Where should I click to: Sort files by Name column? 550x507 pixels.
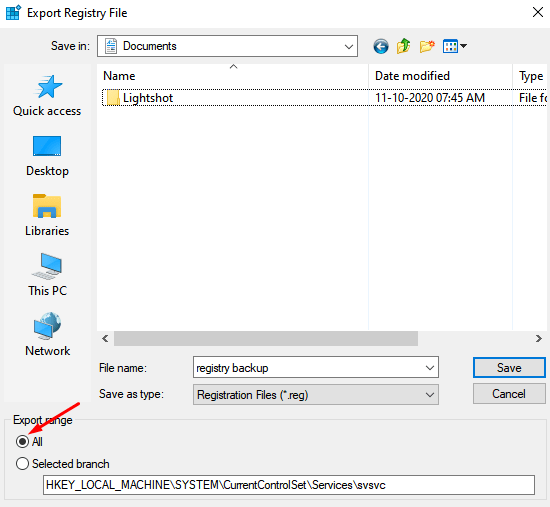pyautogui.click(x=233, y=76)
